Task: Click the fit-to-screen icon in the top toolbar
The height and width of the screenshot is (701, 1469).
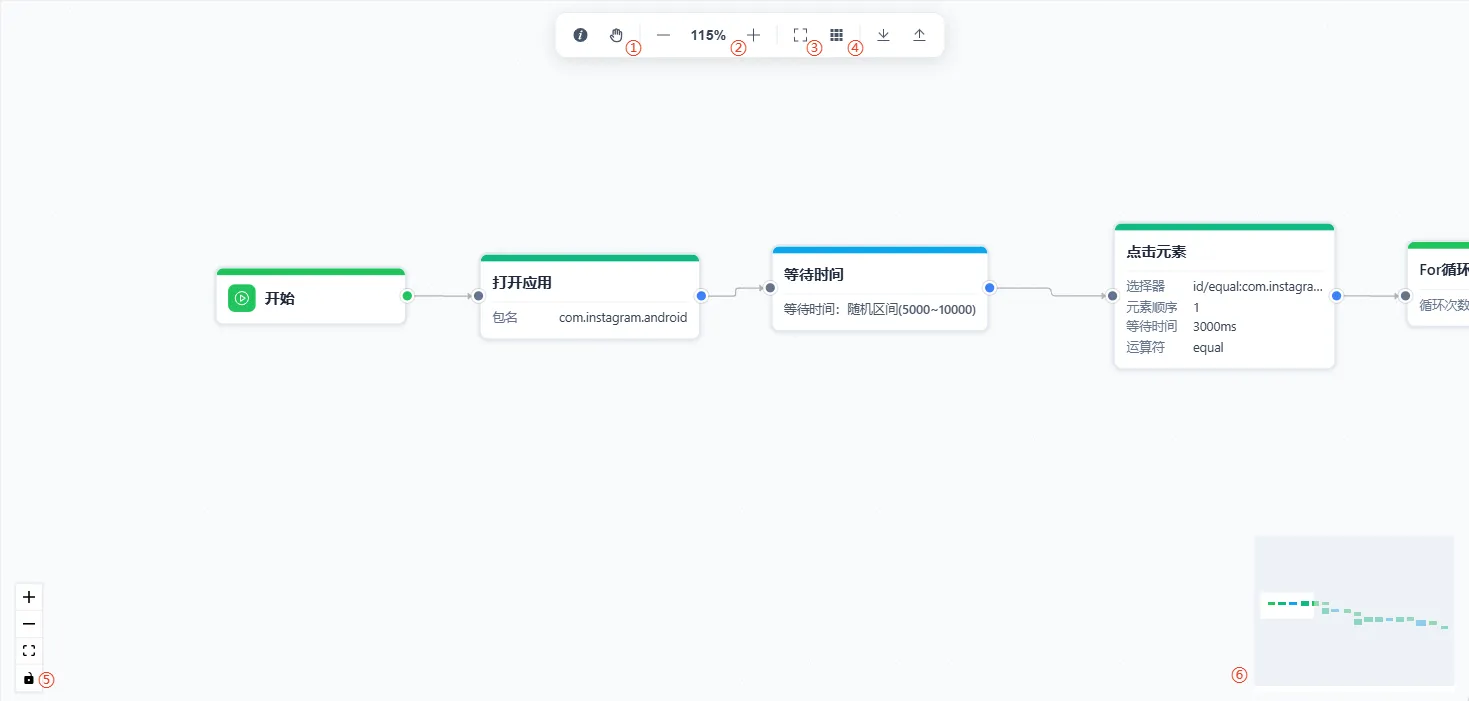Action: coord(800,35)
